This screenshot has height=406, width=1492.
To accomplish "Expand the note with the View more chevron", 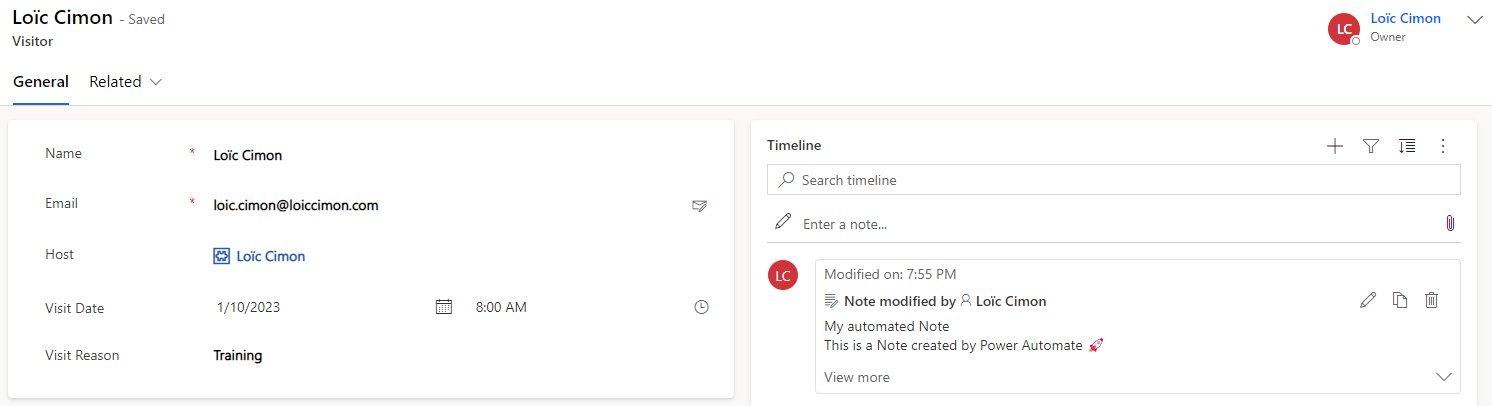I will point(1443,377).
